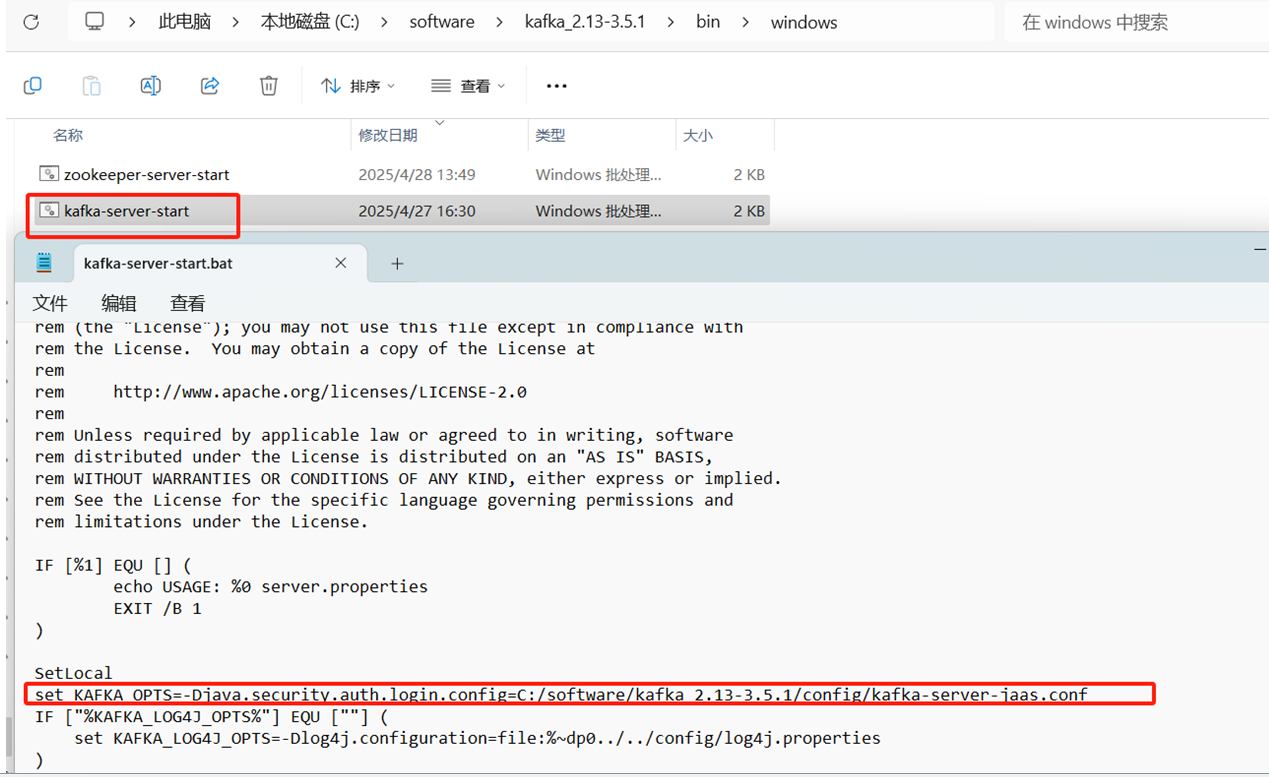Click the Delete trash icon in toolbar

tap(268, 86)
